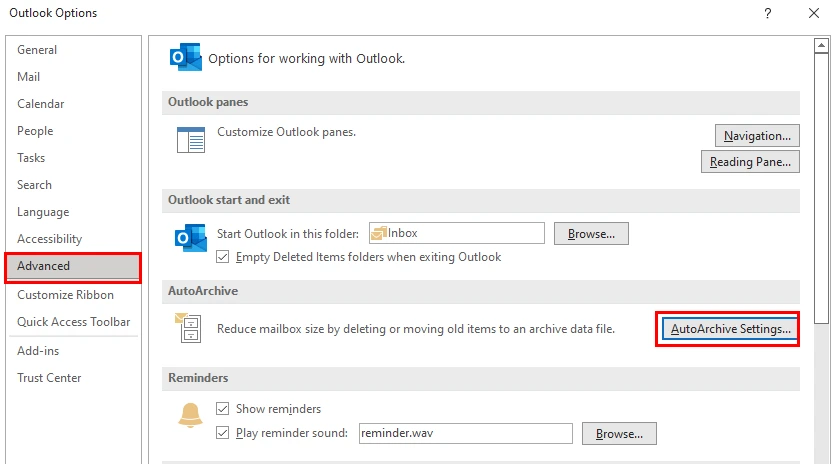This screenshot has height=464, width=835.
Task: Go to Calendar options
Action: pos(40,104)
